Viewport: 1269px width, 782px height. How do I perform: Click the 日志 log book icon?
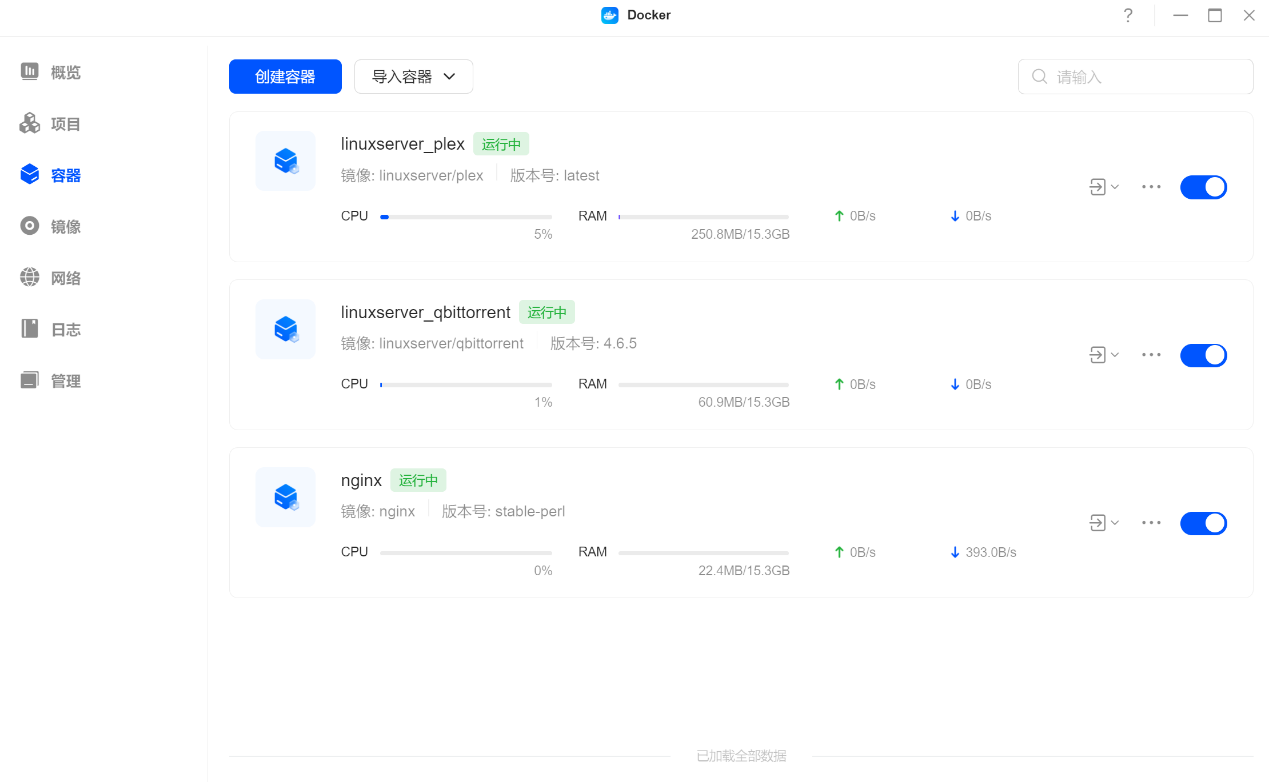[30, 329]
